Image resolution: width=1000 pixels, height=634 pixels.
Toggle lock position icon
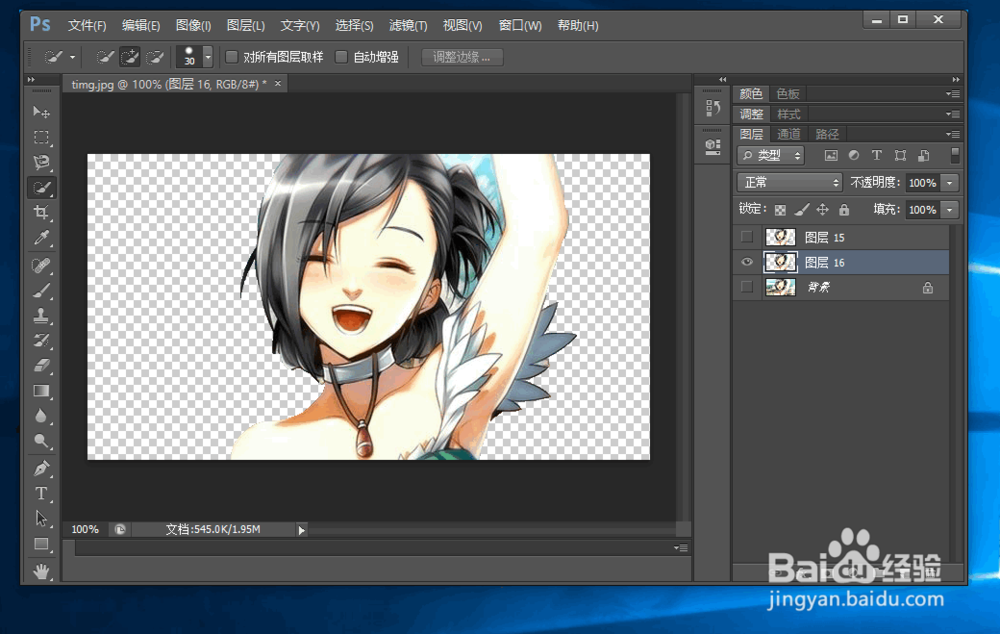click(823, 210)
